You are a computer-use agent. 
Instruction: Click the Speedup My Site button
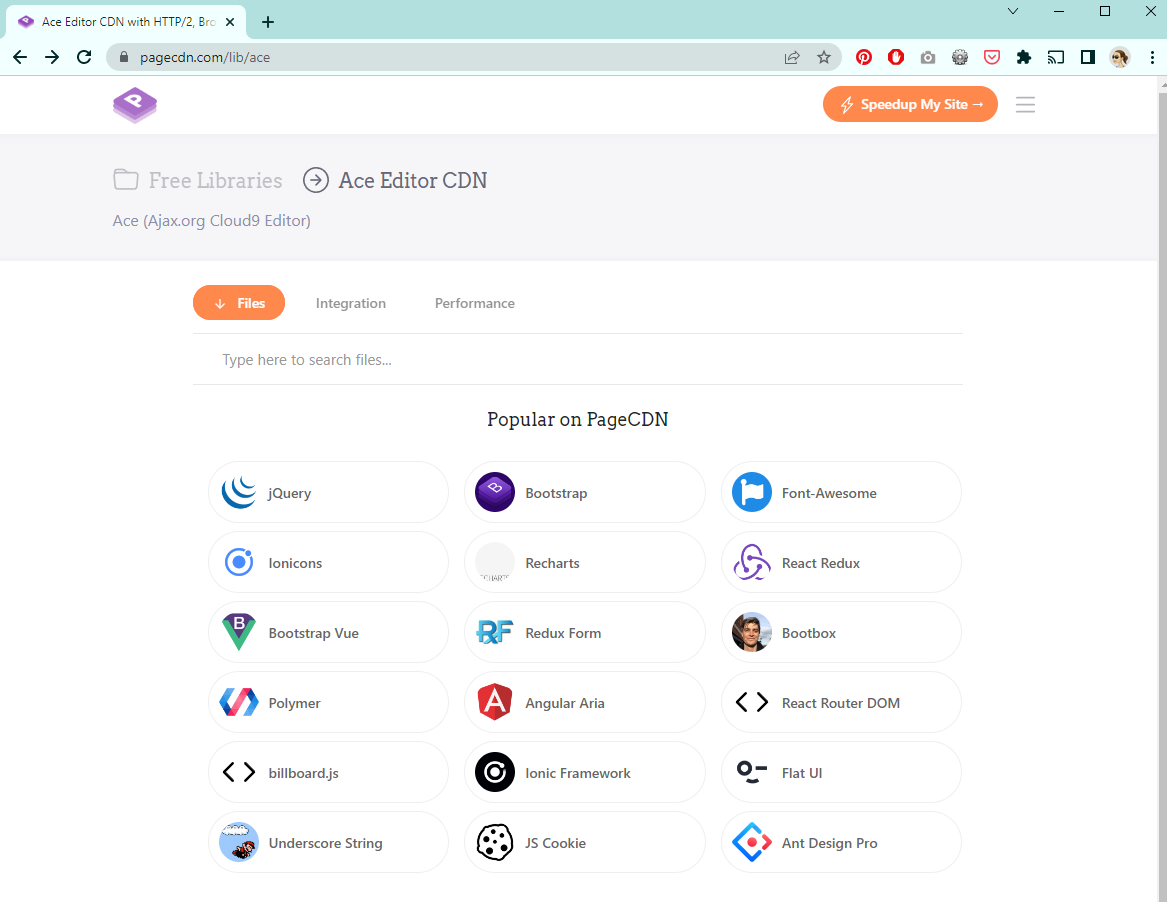(x=910, y=104)
